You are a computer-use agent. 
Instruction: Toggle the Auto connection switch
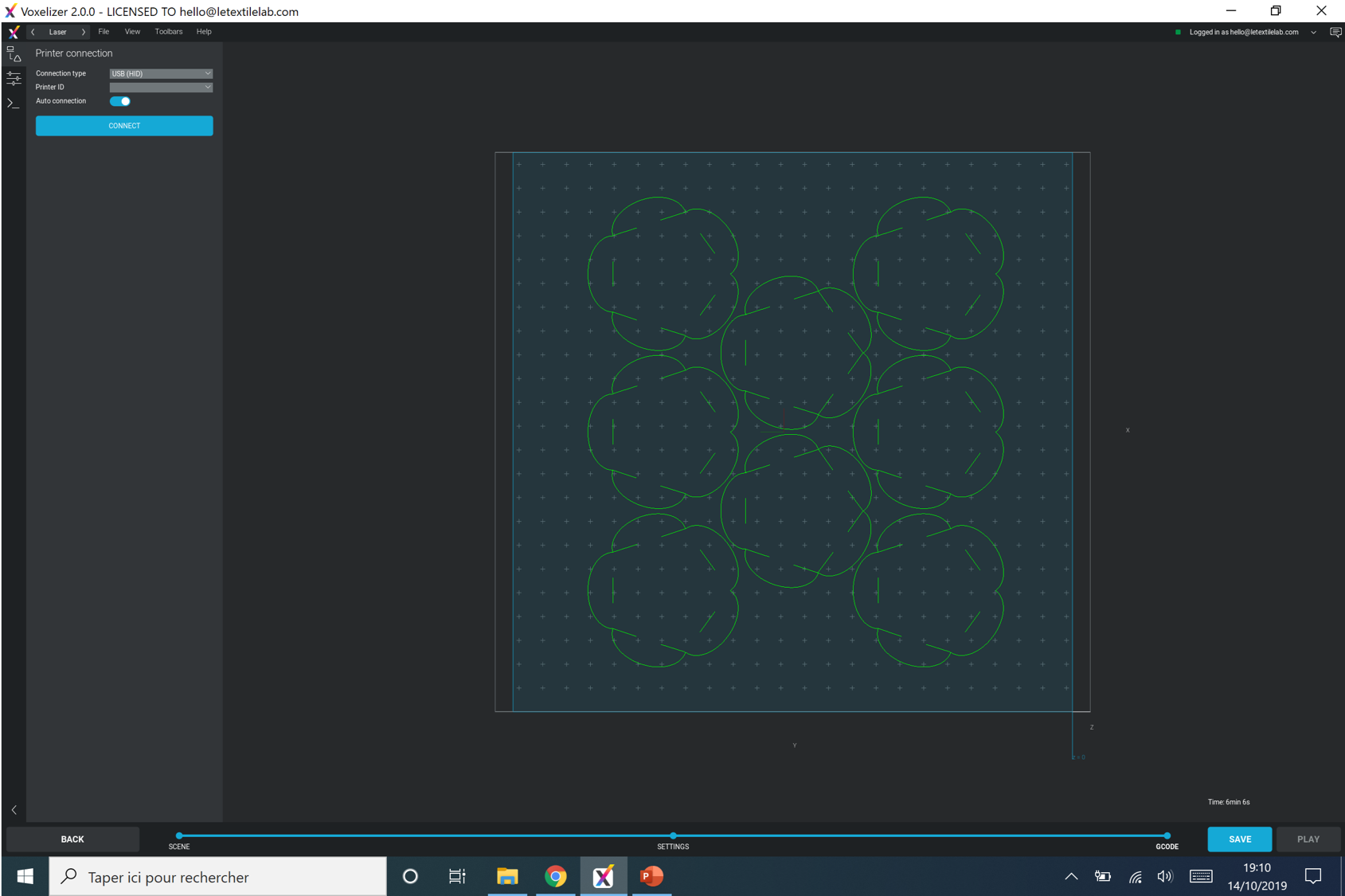coord(120,101)
